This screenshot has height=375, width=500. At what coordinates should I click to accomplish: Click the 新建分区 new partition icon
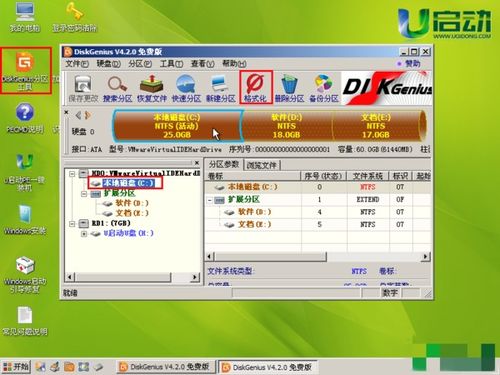point(220,88)
